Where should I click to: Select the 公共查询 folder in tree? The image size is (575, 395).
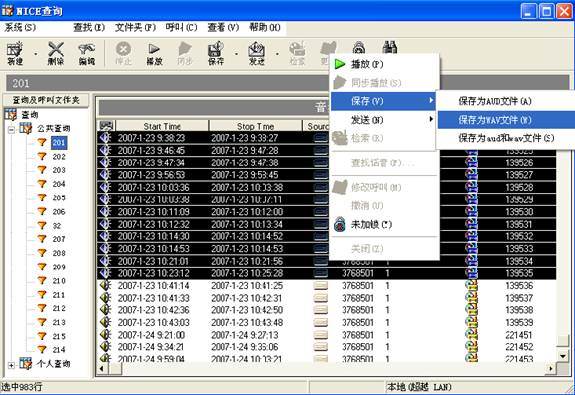point(54,128)
